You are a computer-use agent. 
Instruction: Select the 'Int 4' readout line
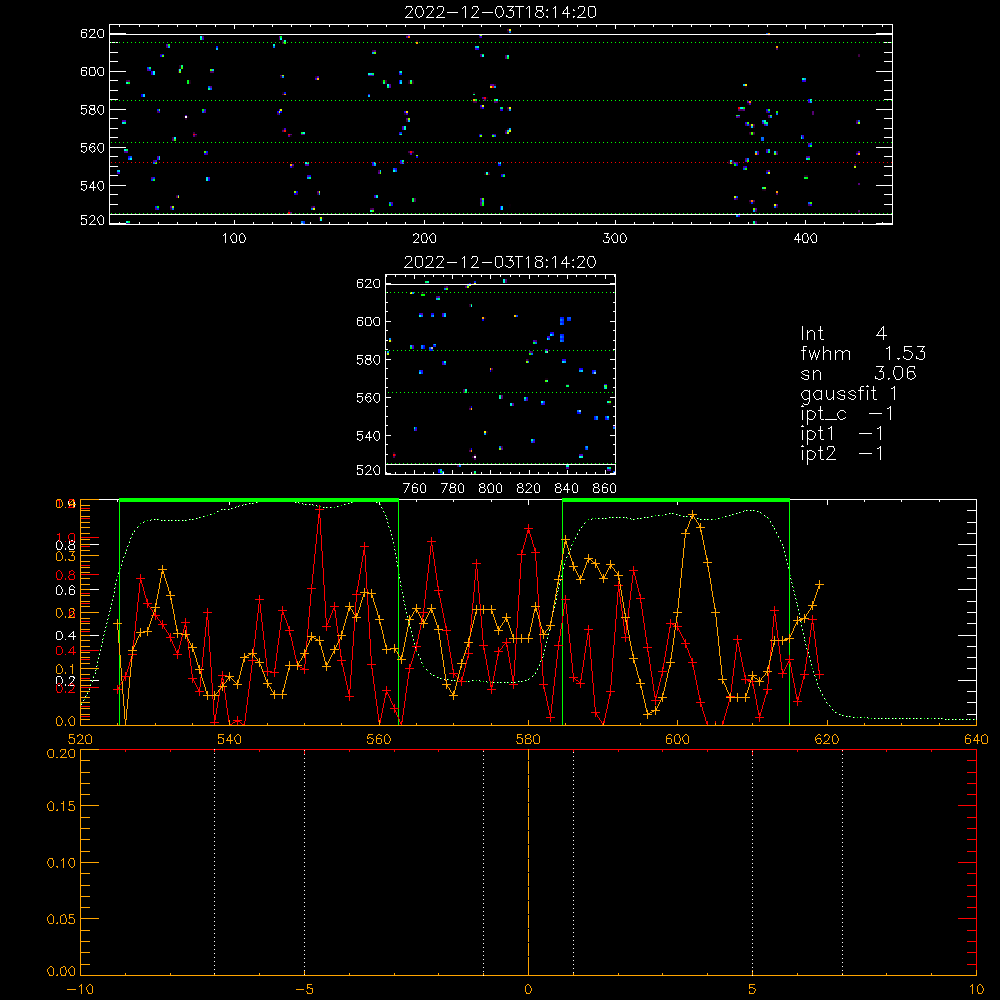point(843,334)
